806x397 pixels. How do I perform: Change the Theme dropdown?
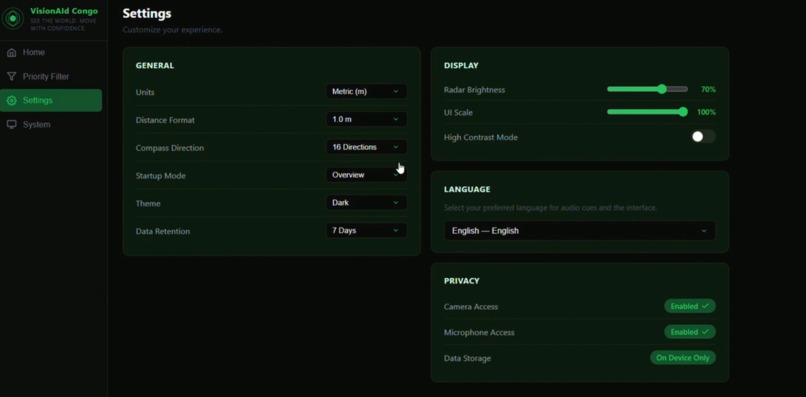[366, 203]
